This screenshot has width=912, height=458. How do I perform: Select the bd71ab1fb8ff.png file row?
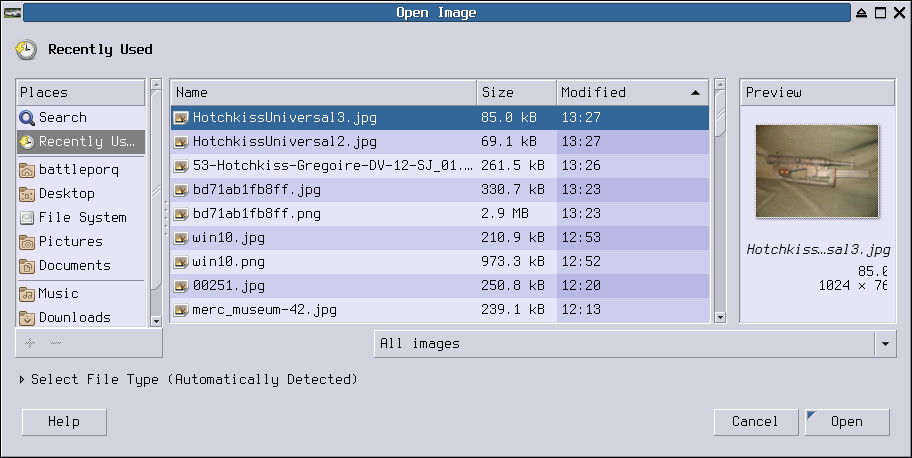pos(440,214)
